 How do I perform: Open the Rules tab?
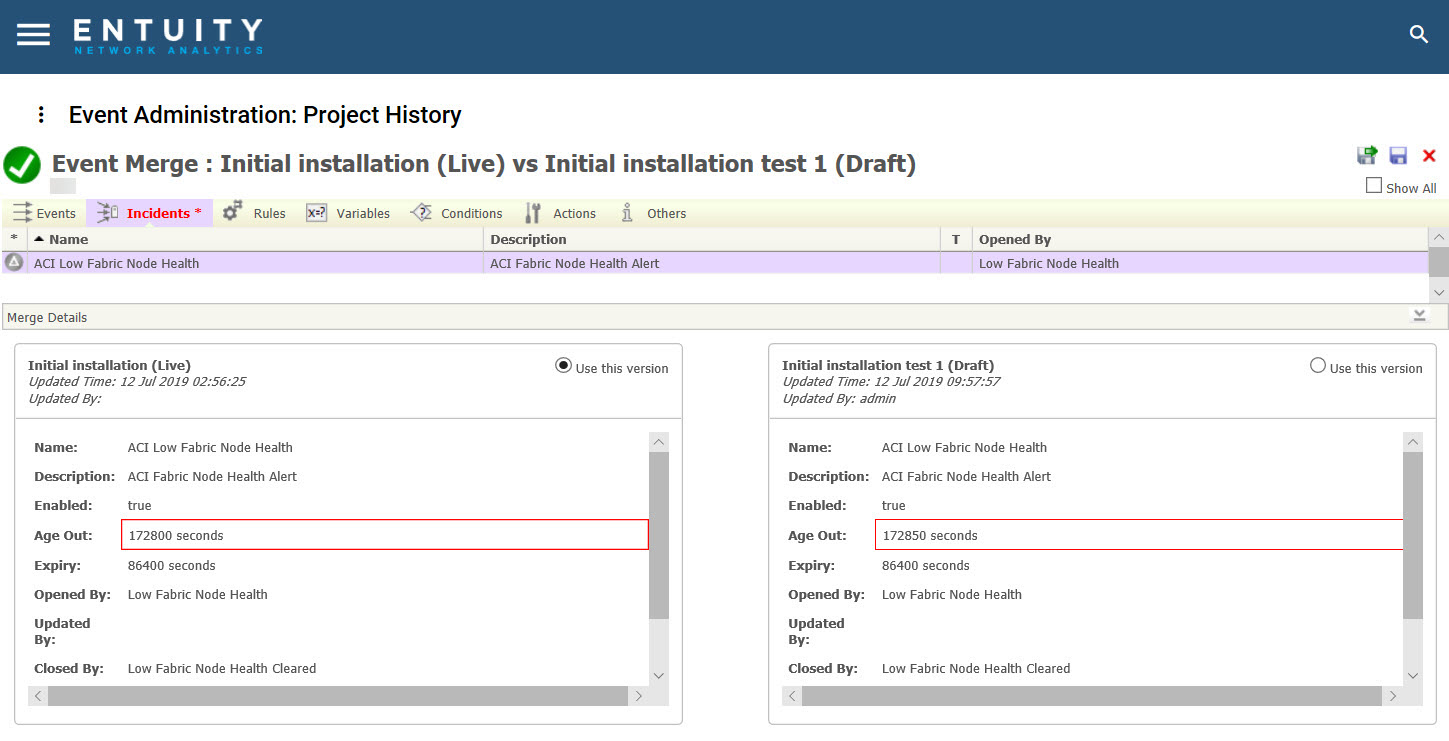pos(254,213)
